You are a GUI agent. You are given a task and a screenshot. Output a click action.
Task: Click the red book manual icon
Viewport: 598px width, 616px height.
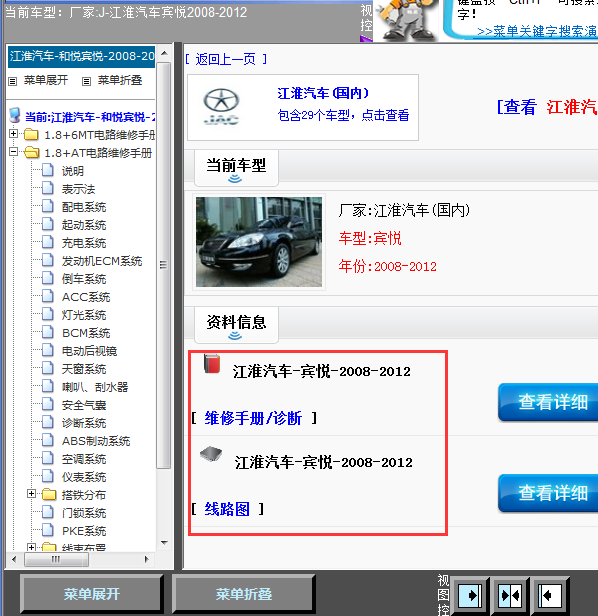point(212,364)
